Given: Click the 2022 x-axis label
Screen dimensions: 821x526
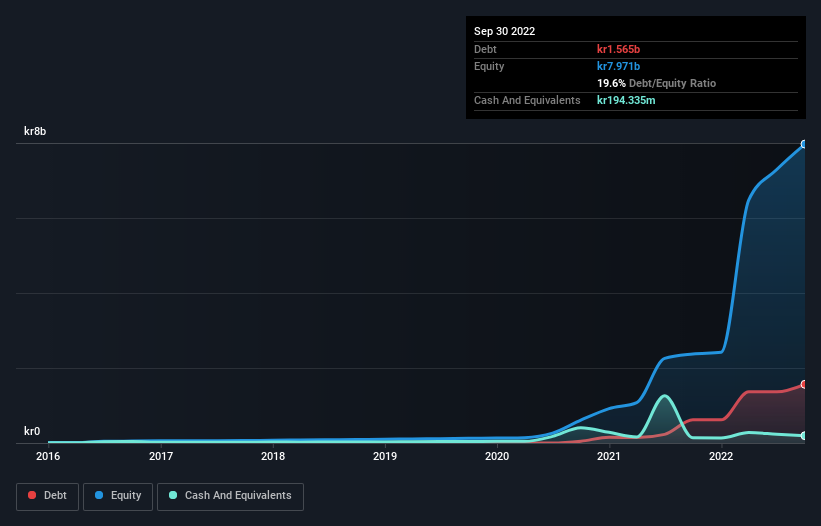Looking at the screenshot, I should (x=721, y=456).
